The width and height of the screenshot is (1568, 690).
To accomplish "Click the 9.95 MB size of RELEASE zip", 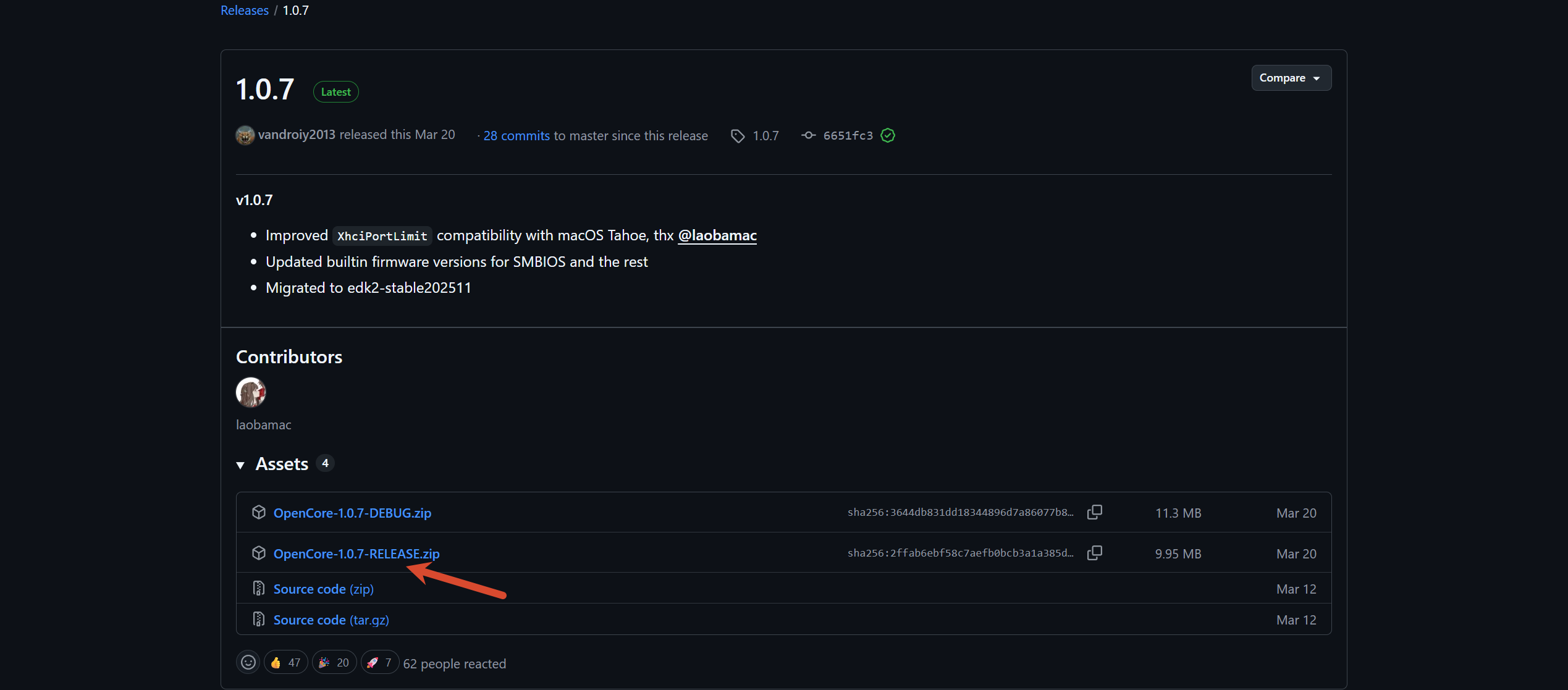I will (1178, 554).
